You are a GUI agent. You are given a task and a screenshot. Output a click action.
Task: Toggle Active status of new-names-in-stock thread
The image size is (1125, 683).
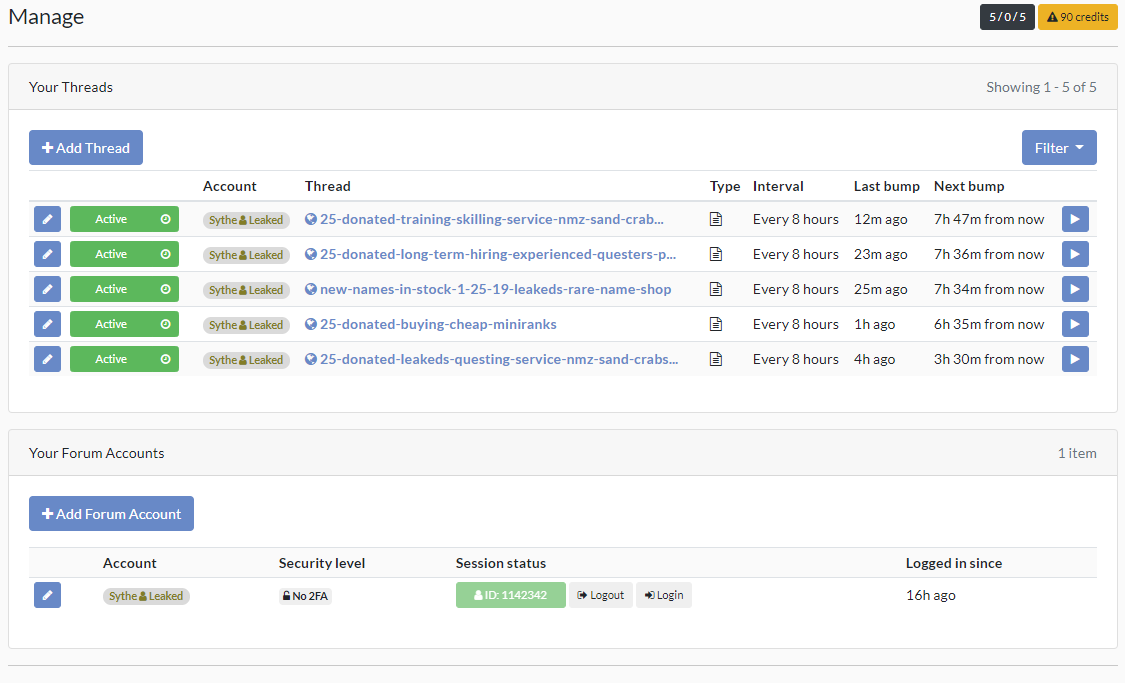tap(124, 289)
